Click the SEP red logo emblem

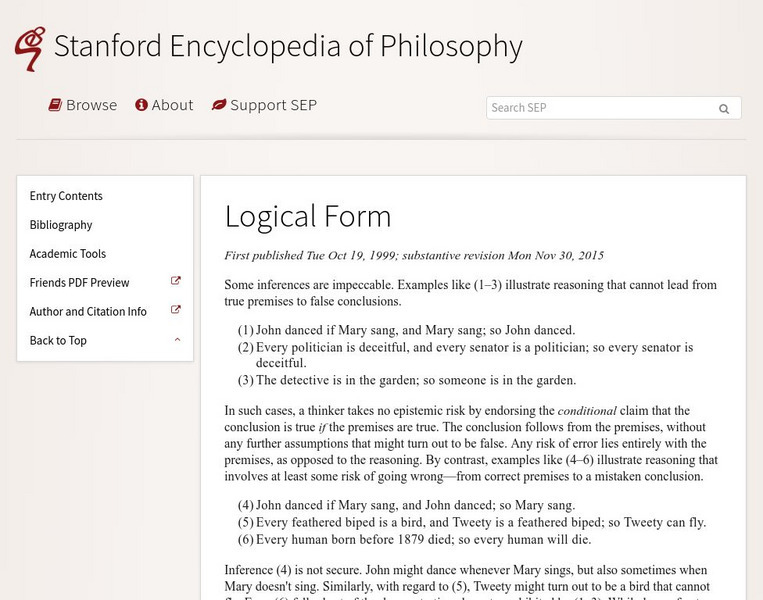point(30,49)
